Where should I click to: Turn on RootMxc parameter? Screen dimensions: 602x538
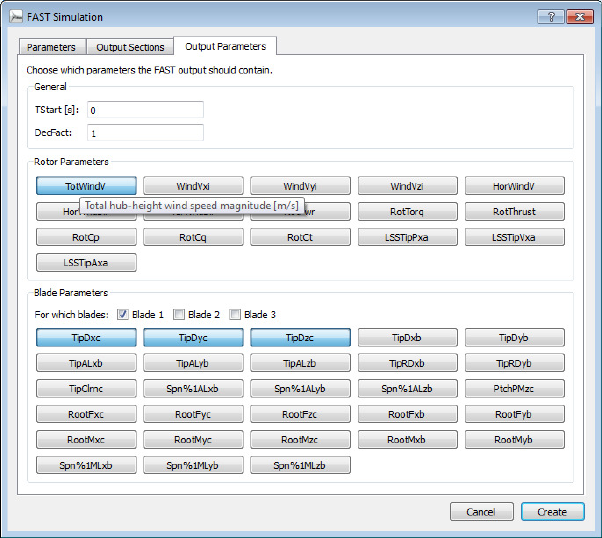click(x=86, y=440)
